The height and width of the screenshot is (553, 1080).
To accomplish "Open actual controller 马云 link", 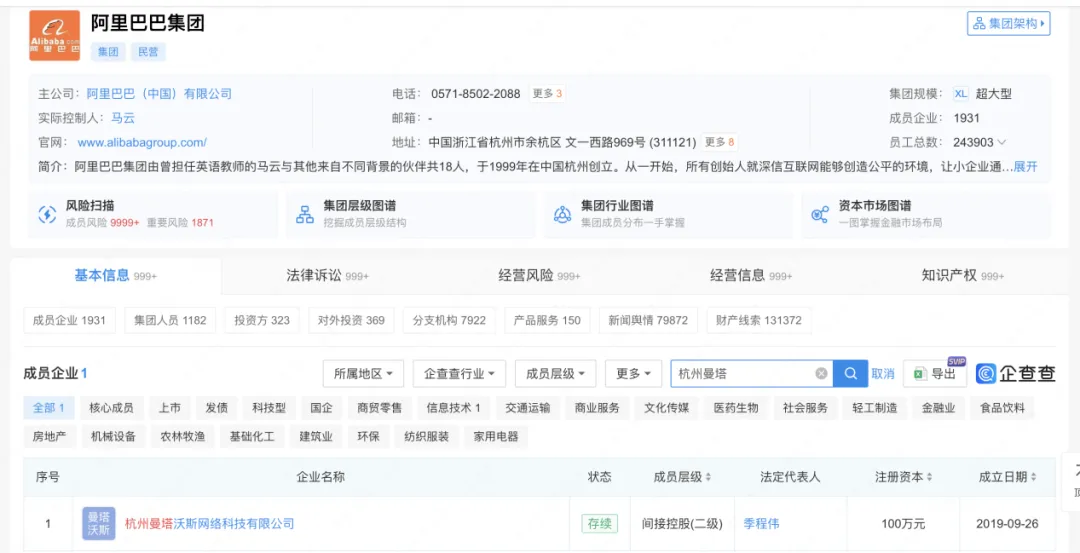I will (x=123, y=118).
